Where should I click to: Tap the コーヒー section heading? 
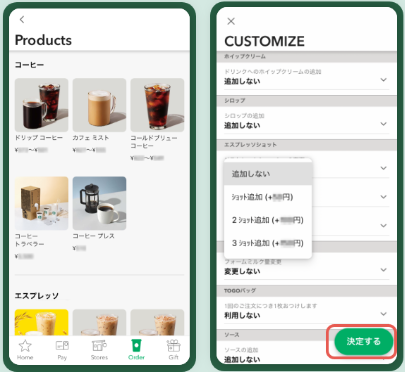[29, 65]
